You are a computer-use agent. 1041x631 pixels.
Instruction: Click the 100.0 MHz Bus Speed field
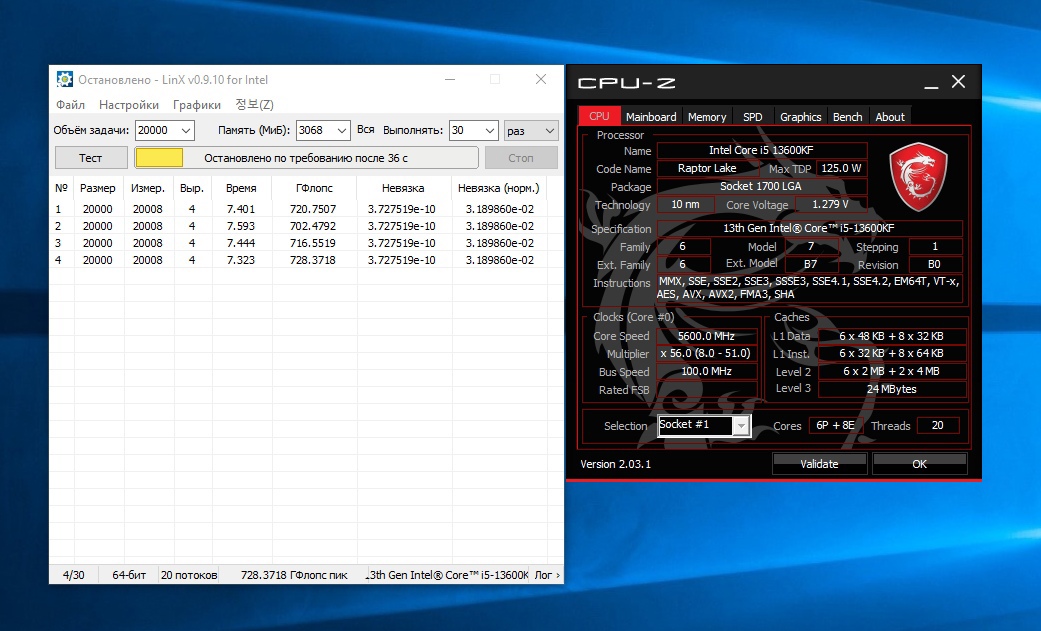pyautogui.click(x=706, y=371)
